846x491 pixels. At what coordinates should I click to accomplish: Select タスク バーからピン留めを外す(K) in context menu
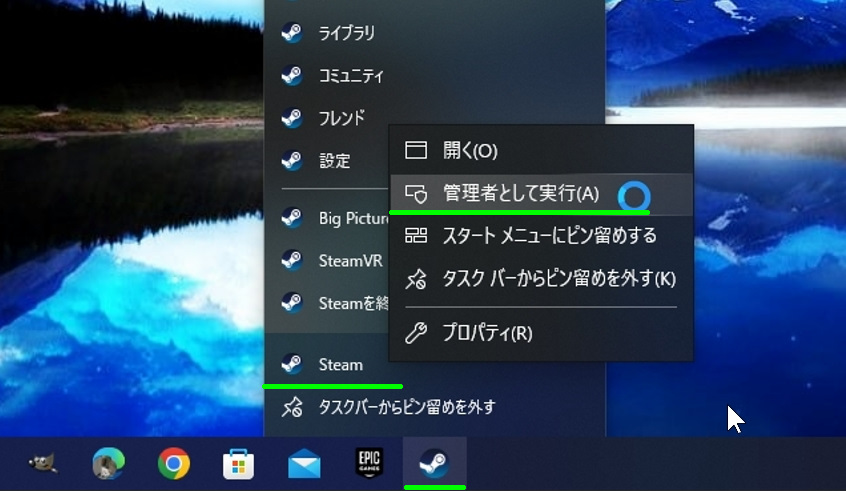(559, 278)
